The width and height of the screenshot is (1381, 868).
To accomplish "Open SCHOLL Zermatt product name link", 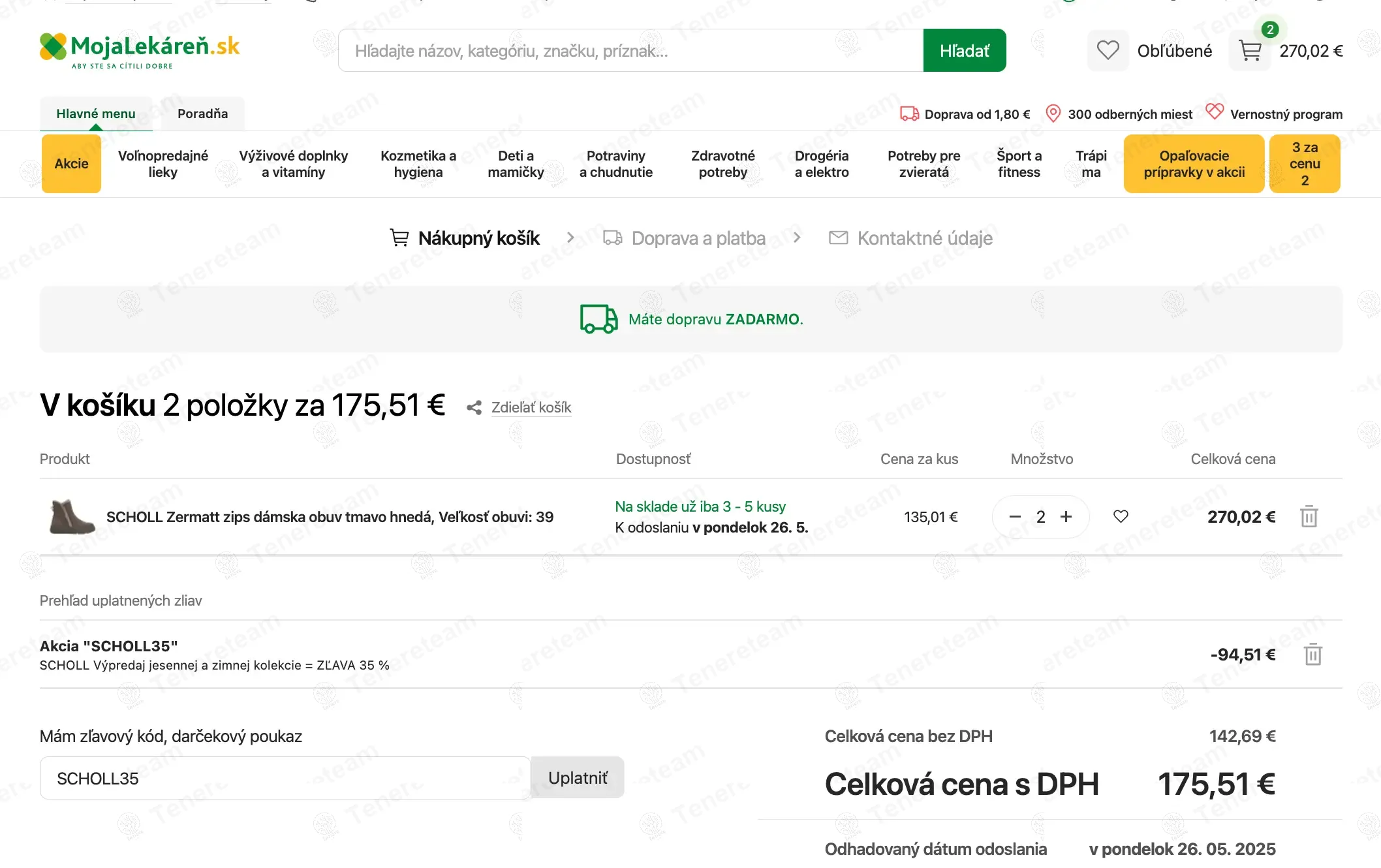I will [x=330, y=517].
